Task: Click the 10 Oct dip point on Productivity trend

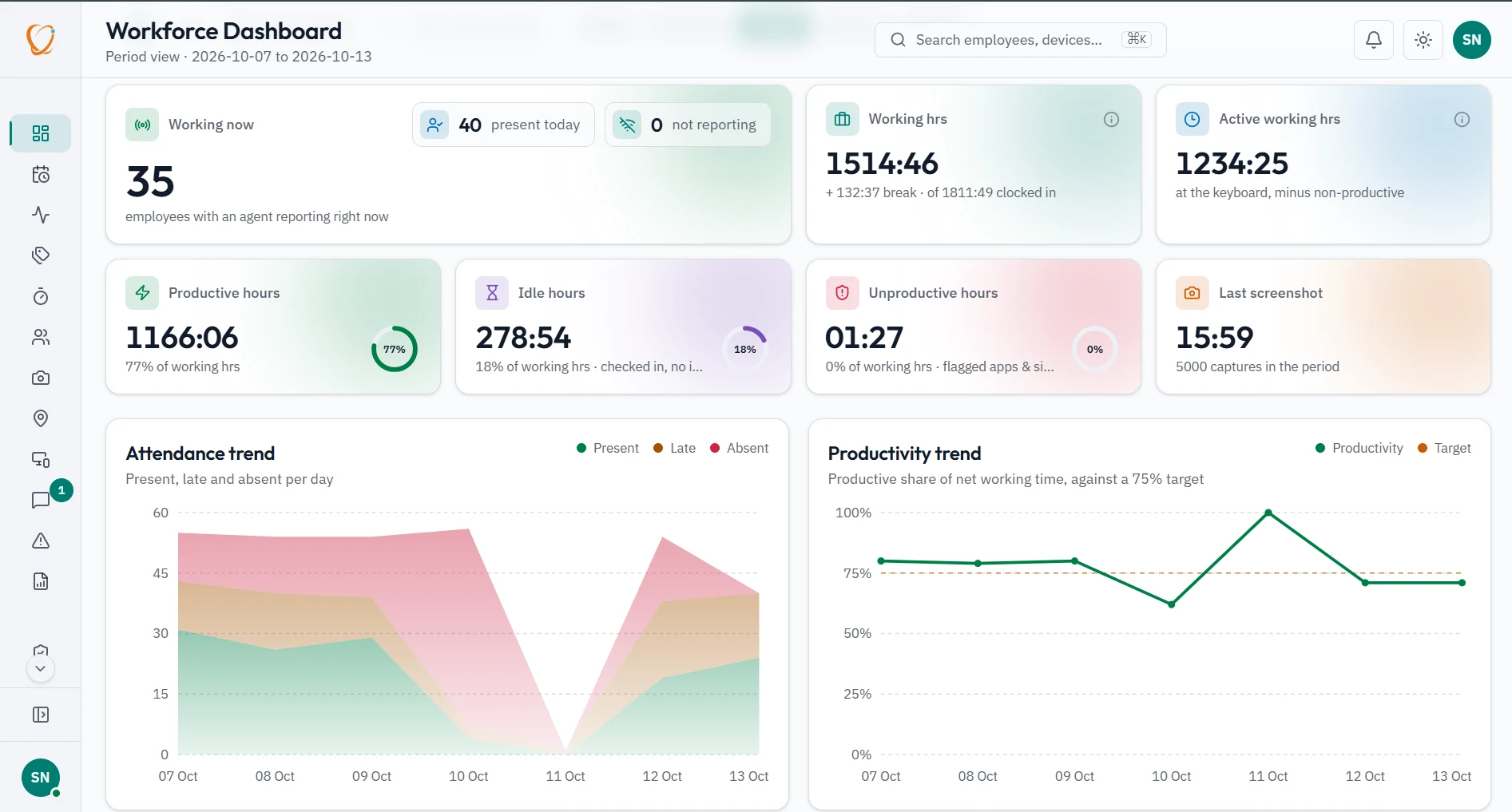Action: [1172, 604]
